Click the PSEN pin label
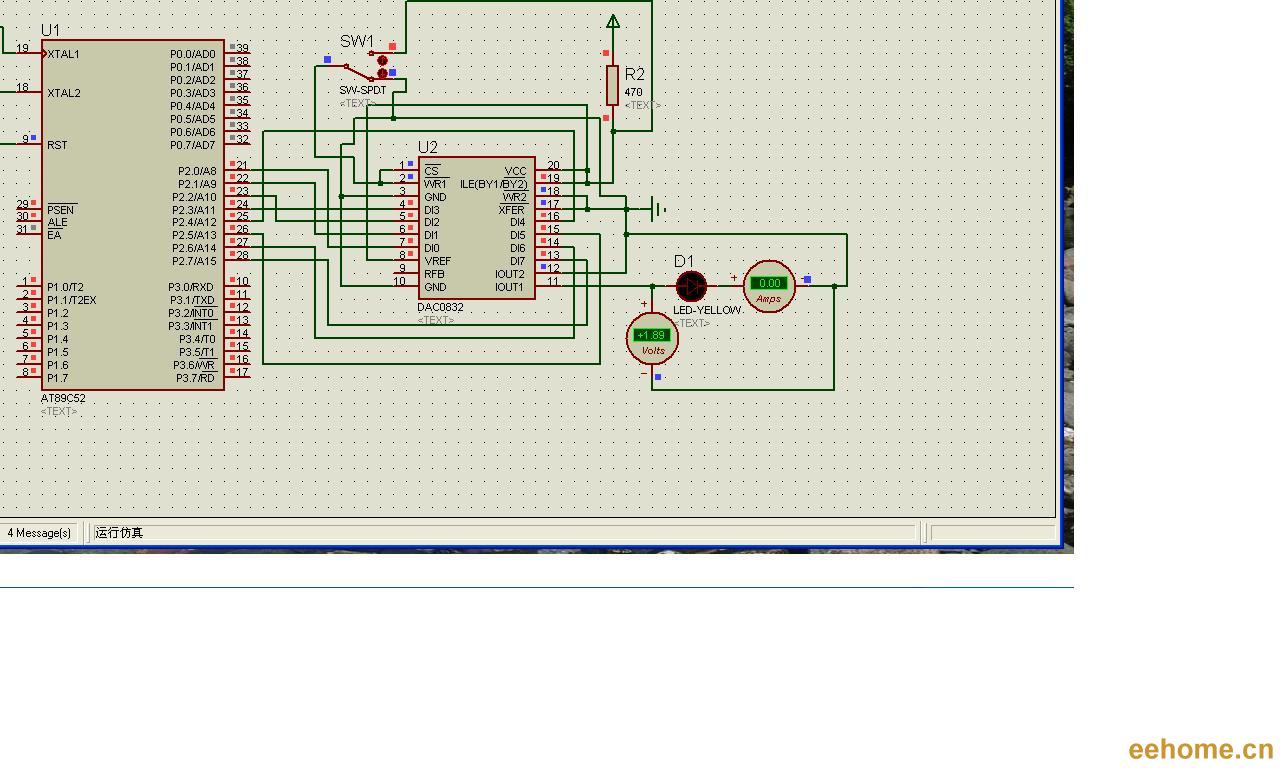The image size is (1280, 768). [61, 210]
